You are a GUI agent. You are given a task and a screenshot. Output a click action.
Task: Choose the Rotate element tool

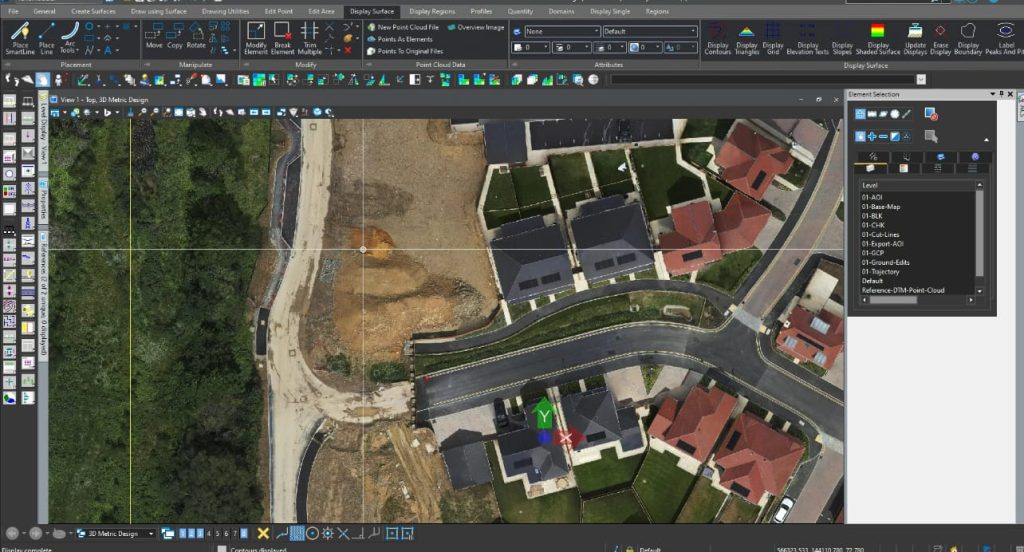coord(196,37)
